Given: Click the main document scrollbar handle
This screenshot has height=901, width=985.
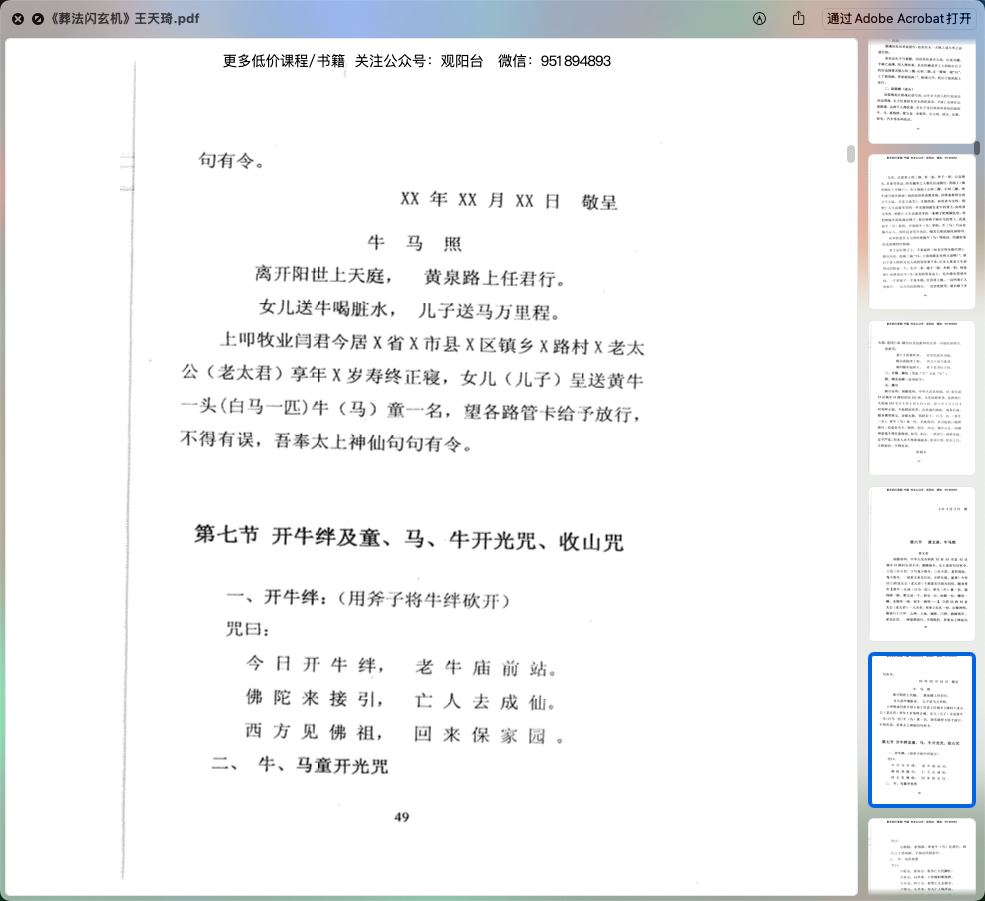Looking at the screenshot, I should pyautogui.click(x=851, y=154).
